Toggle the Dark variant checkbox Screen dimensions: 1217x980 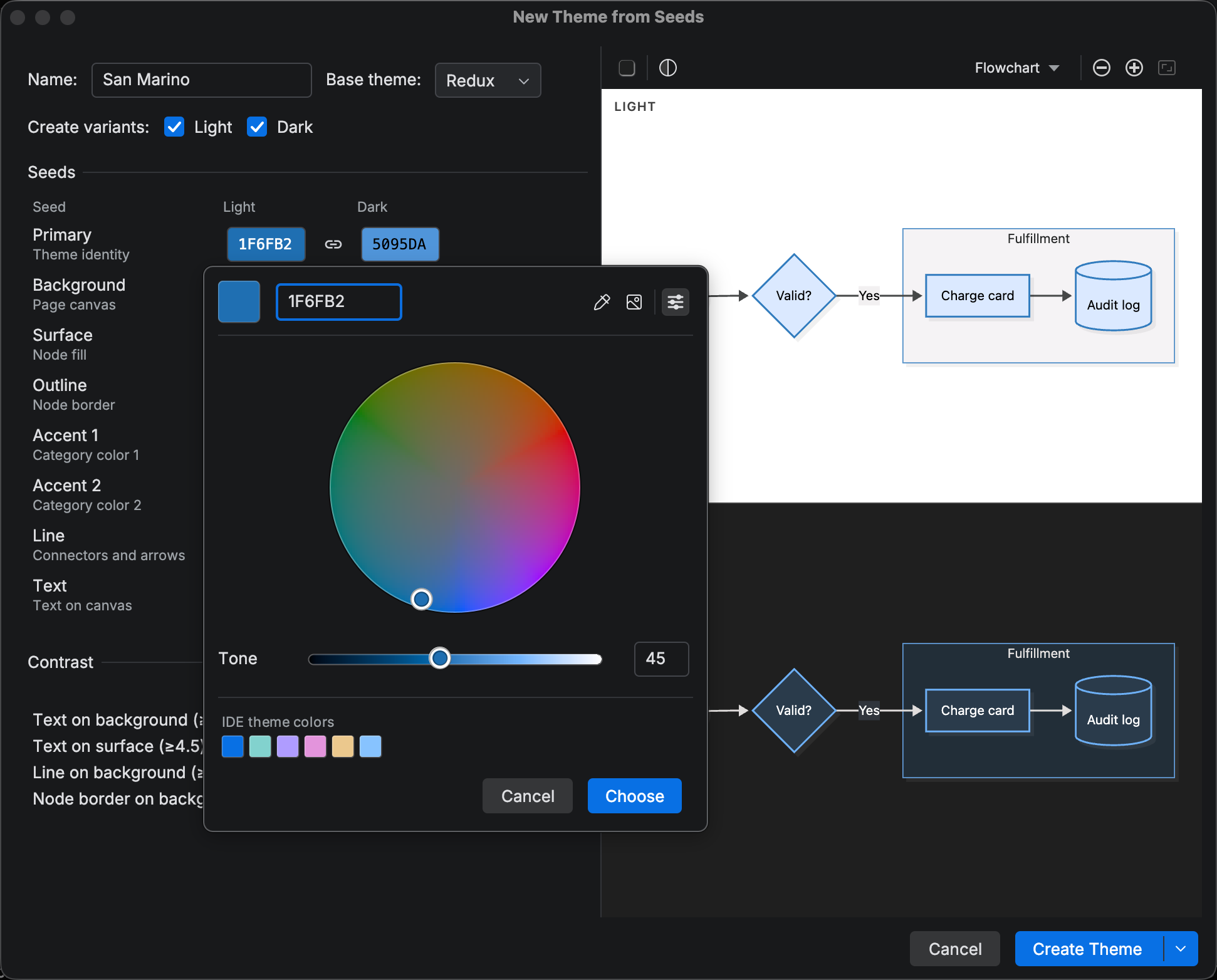pyautogui.click(x=257, y=127)
